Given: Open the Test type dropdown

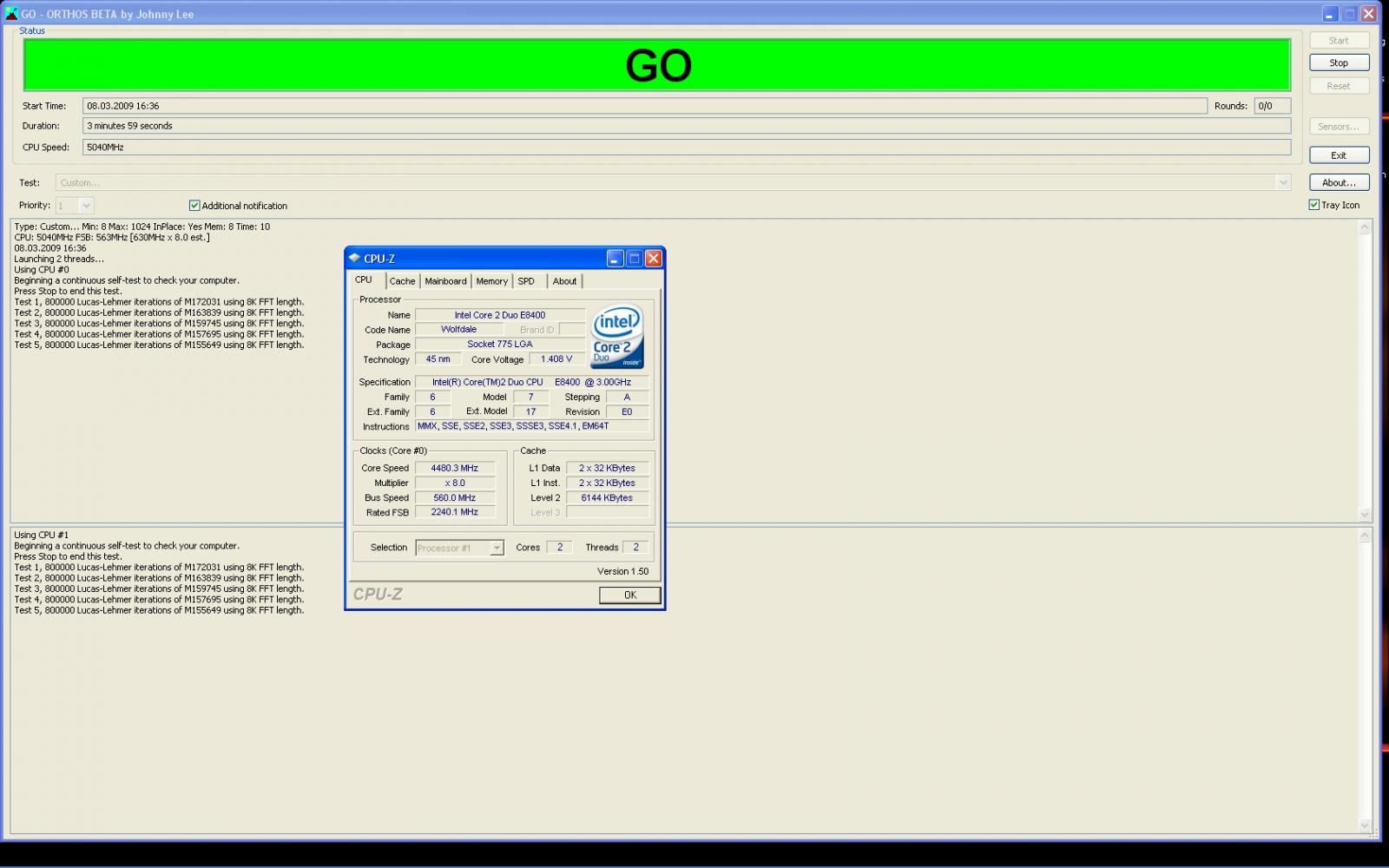Looking at the screenshot, I should coord(1283,182).
